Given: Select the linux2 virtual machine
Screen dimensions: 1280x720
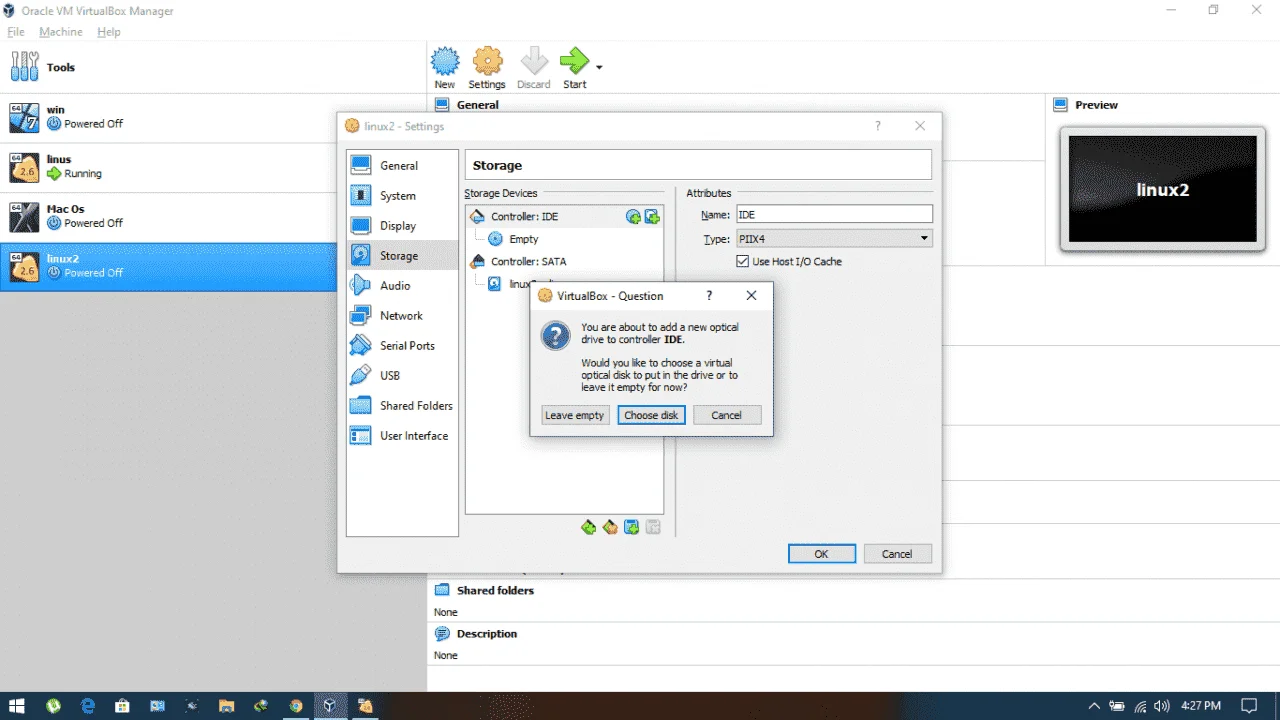Looking at the screenshot, I should (168, 266).
